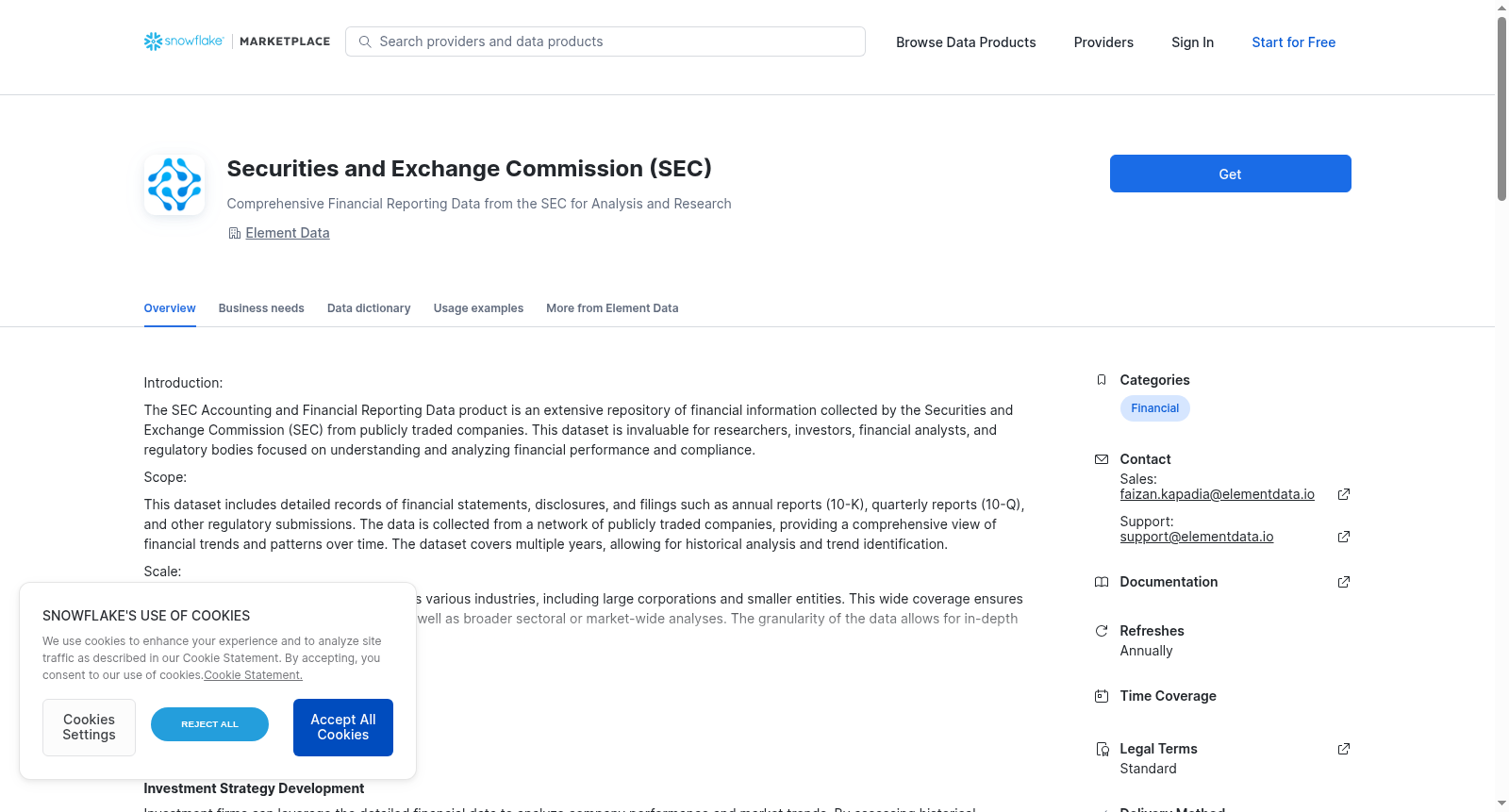Click the Documentation label
This screenshot has height=812, width=1509.
pyautogui.click(x=1169, y=582)
